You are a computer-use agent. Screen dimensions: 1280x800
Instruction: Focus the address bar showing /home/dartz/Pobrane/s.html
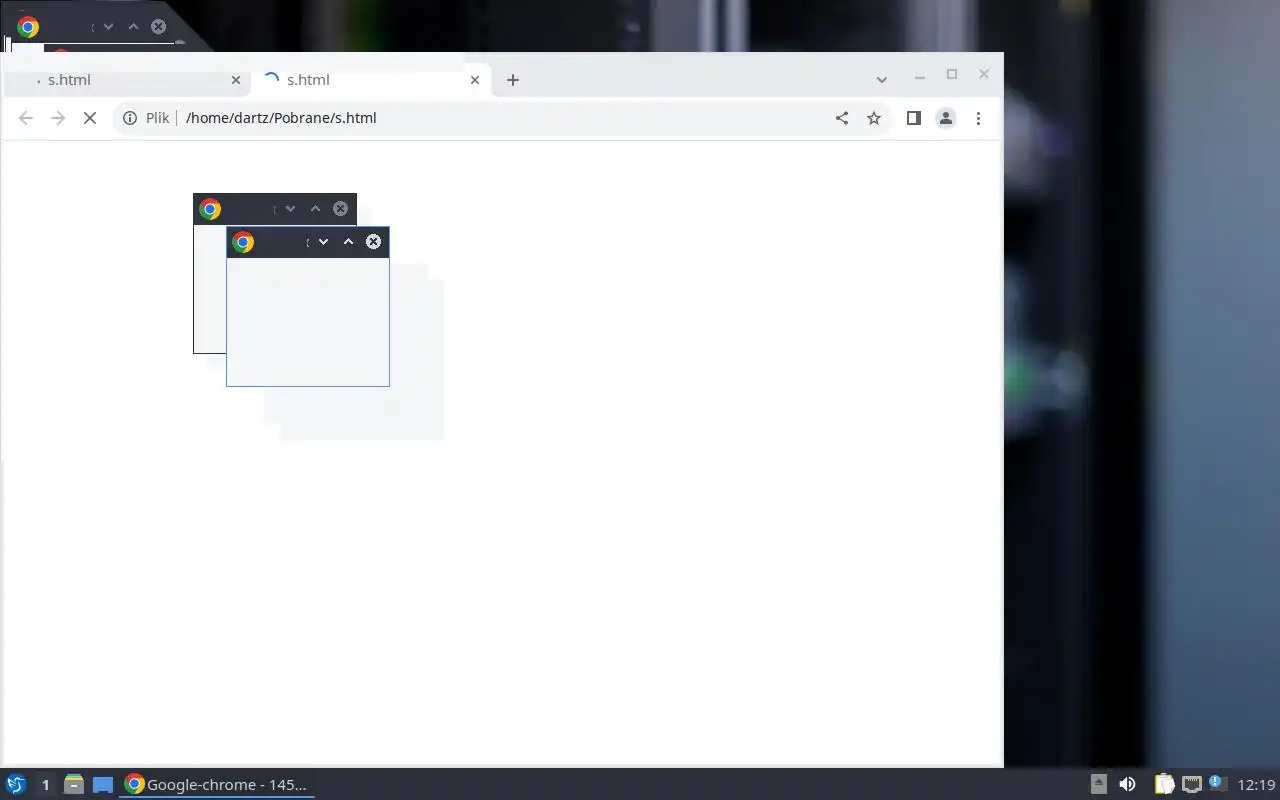[500, 118]
